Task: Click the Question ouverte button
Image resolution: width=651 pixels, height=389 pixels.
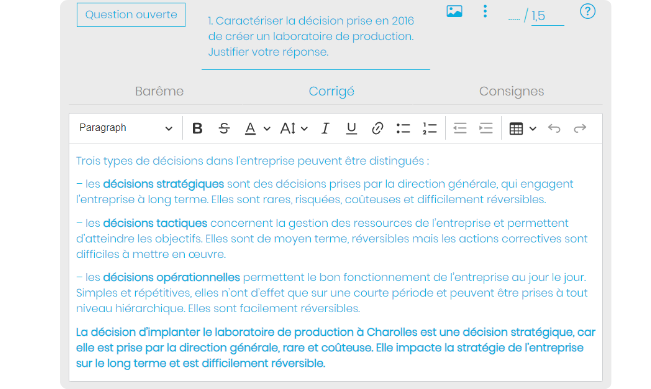Action: pos(131,15)
